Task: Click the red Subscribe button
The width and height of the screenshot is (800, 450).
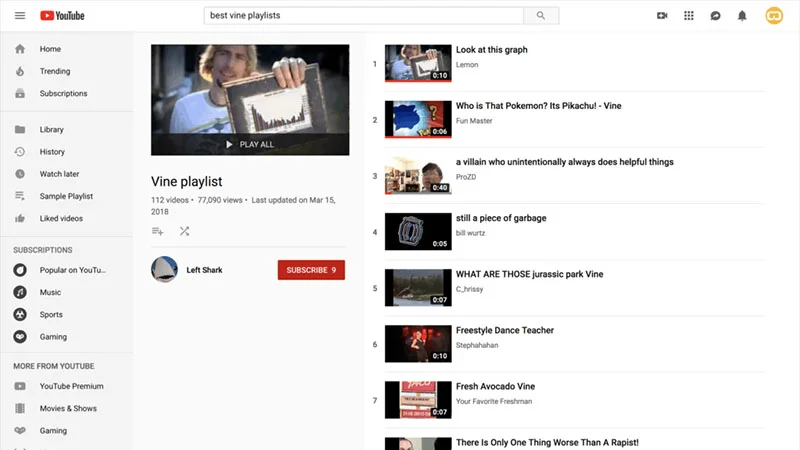Action: (x=311, y=270)
